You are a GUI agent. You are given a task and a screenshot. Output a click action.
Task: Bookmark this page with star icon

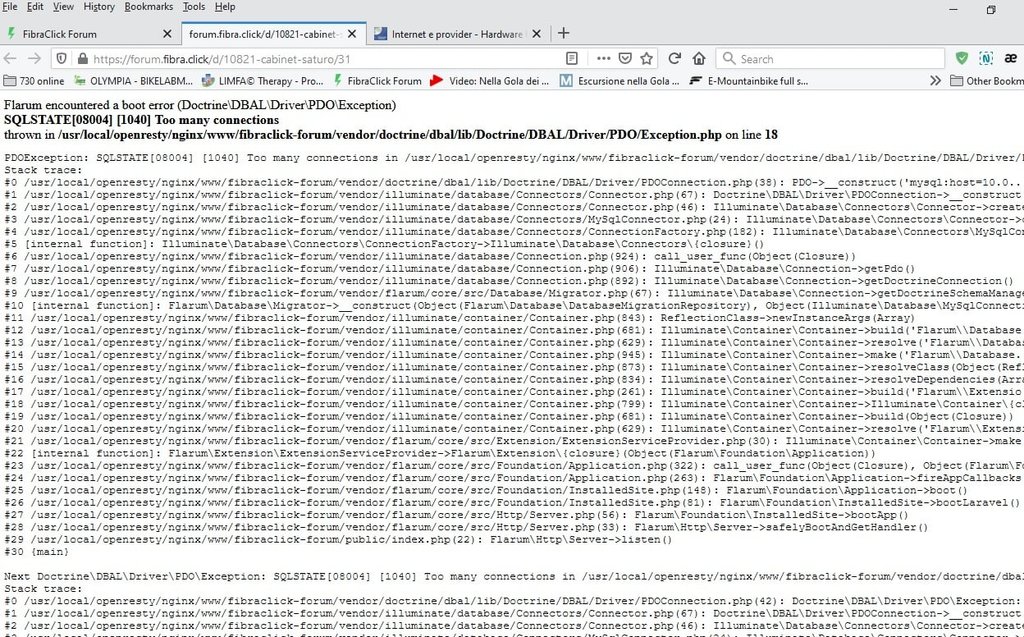pyautogui.click(x=647, y=58)
